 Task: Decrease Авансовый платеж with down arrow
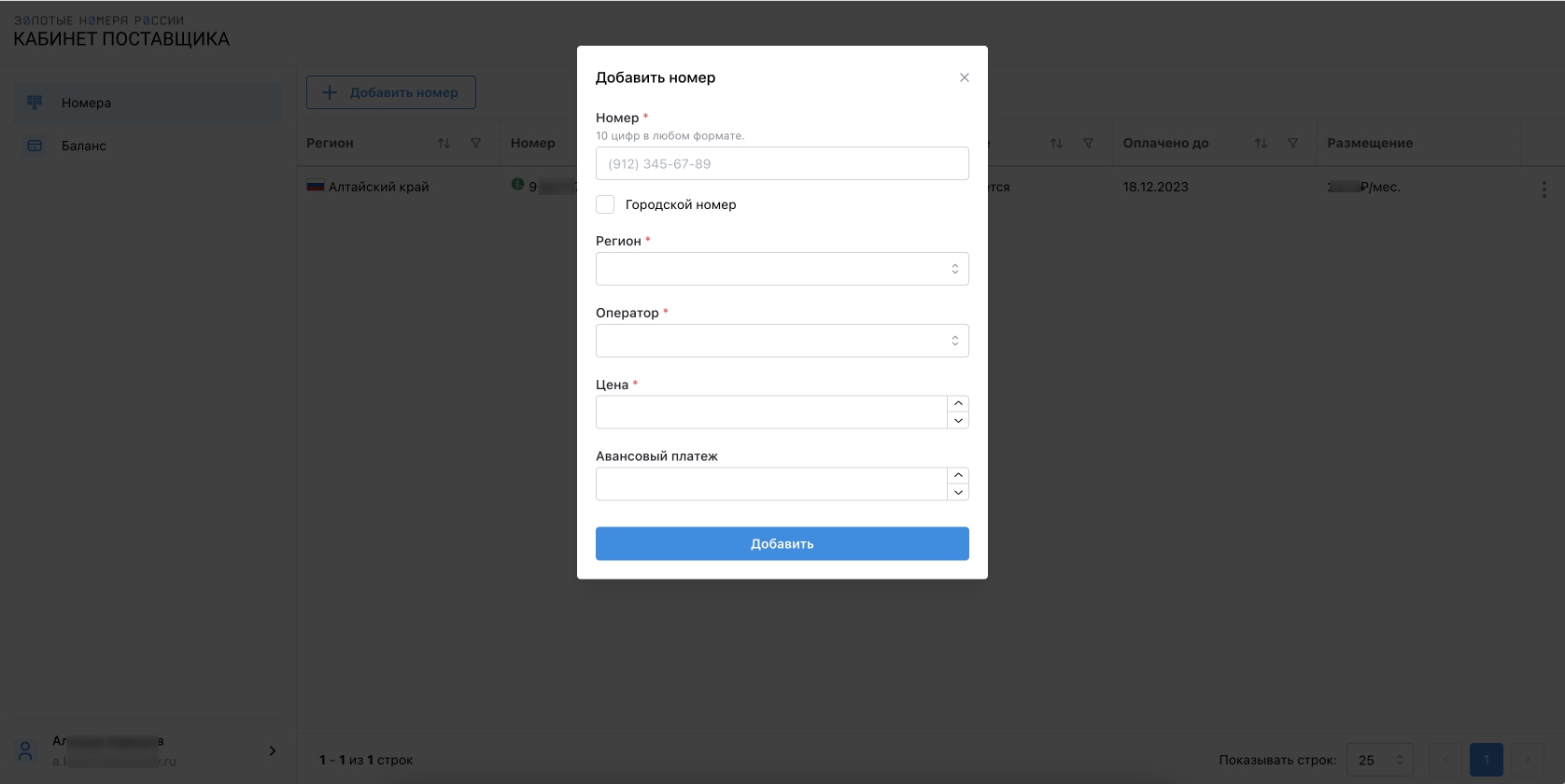(x=958, y=493)
